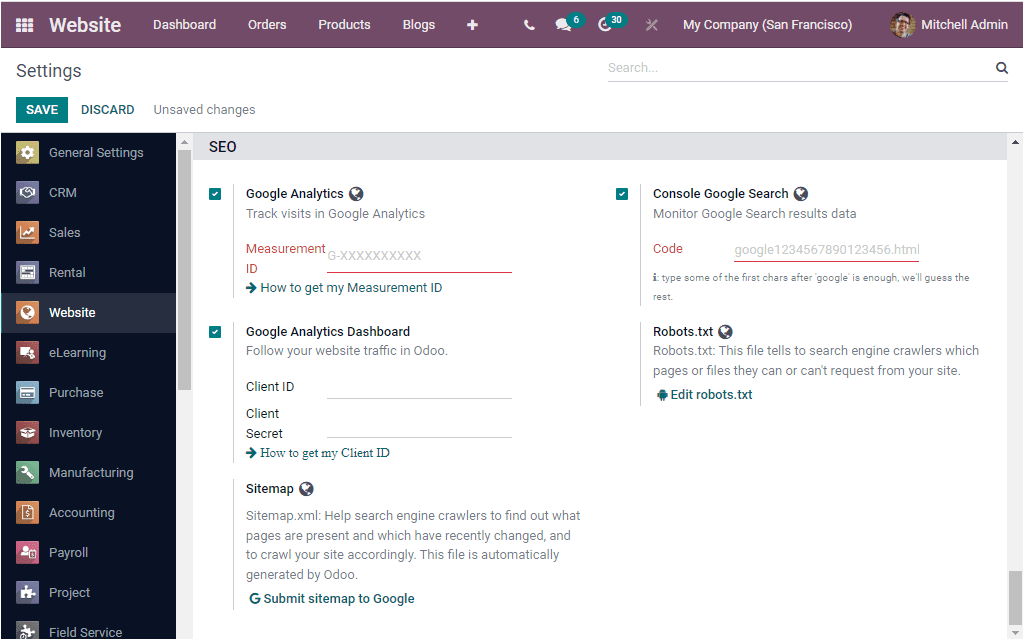Click the VoIP phone icon

529,24
